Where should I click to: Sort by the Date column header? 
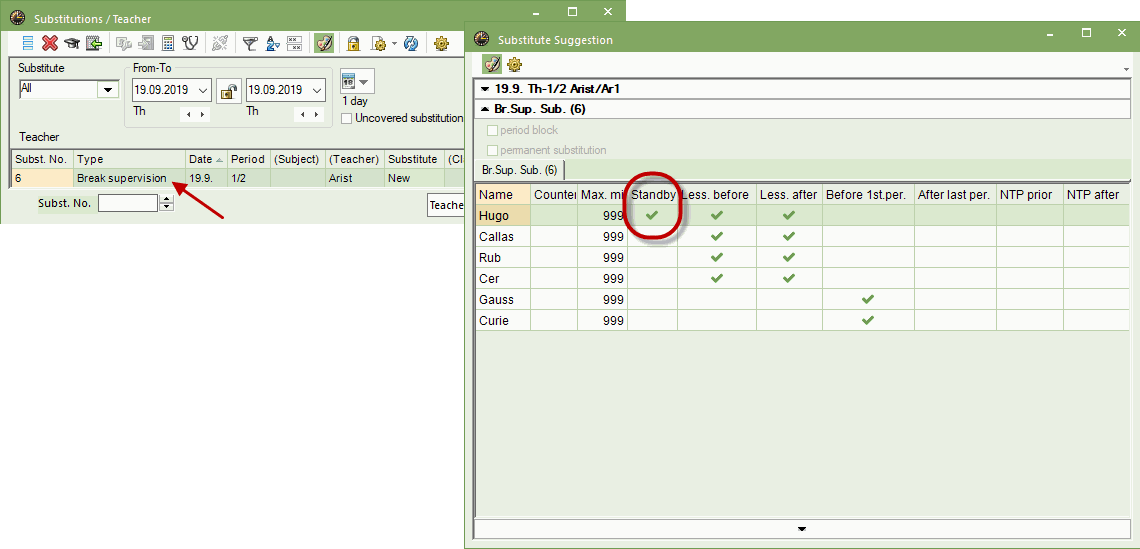pyautogui.click(x=206, y=159)
